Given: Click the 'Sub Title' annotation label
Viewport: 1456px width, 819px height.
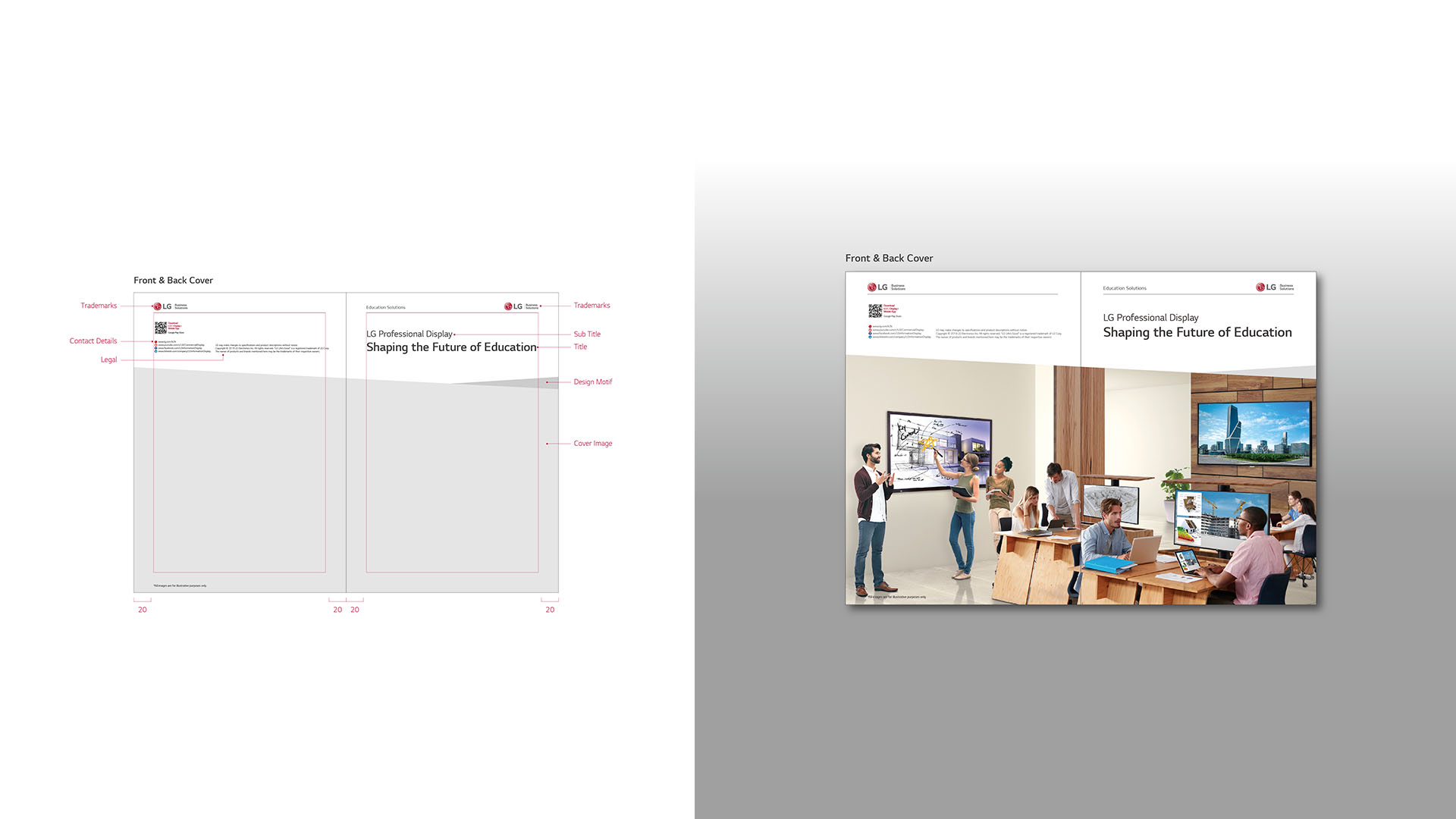Looking at the screenshot, I should point(587,334).
